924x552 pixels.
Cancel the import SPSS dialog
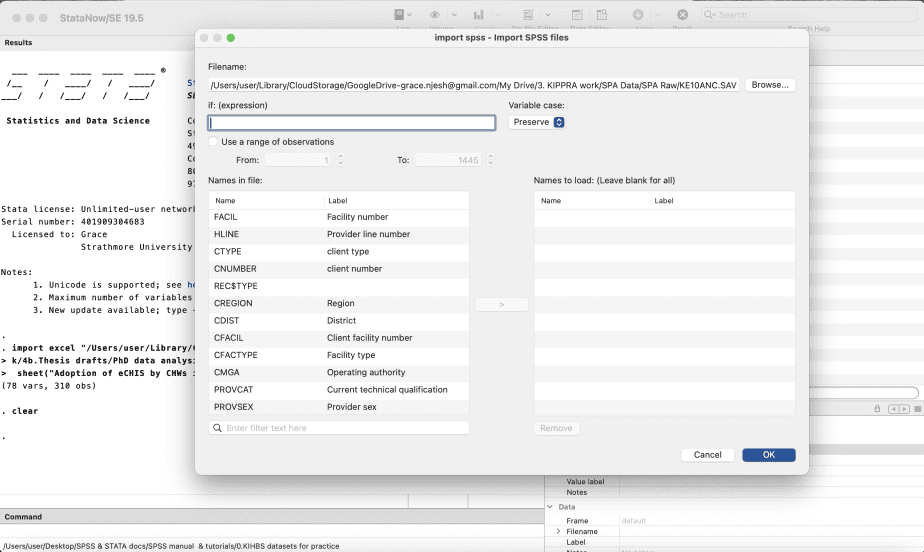707,455
